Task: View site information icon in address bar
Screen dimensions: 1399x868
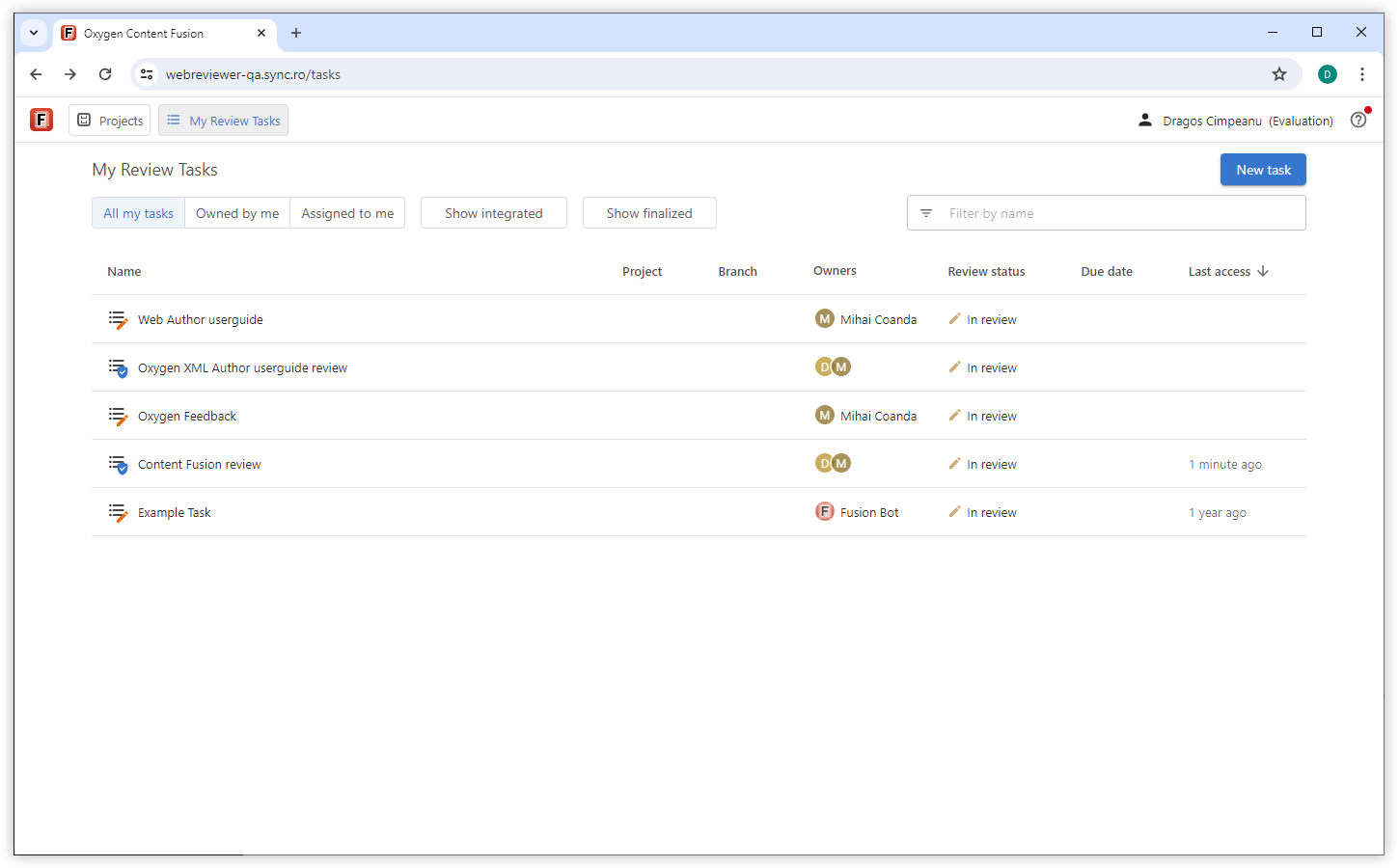Action: 147,74
